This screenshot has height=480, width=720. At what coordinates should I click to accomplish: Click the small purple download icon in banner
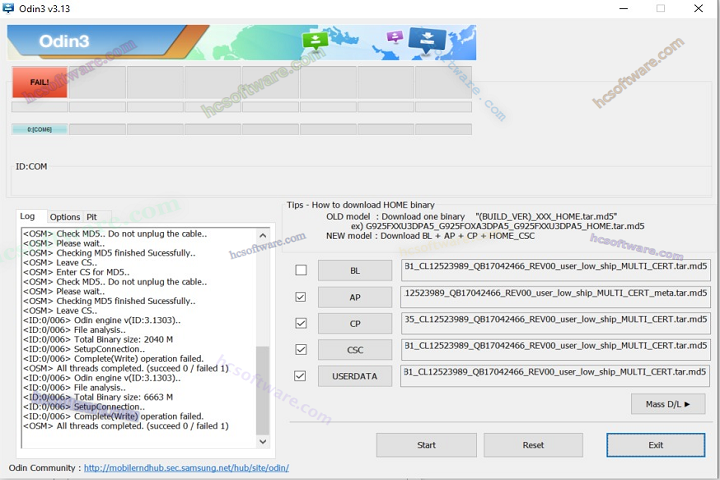click(x=394, y=36)
